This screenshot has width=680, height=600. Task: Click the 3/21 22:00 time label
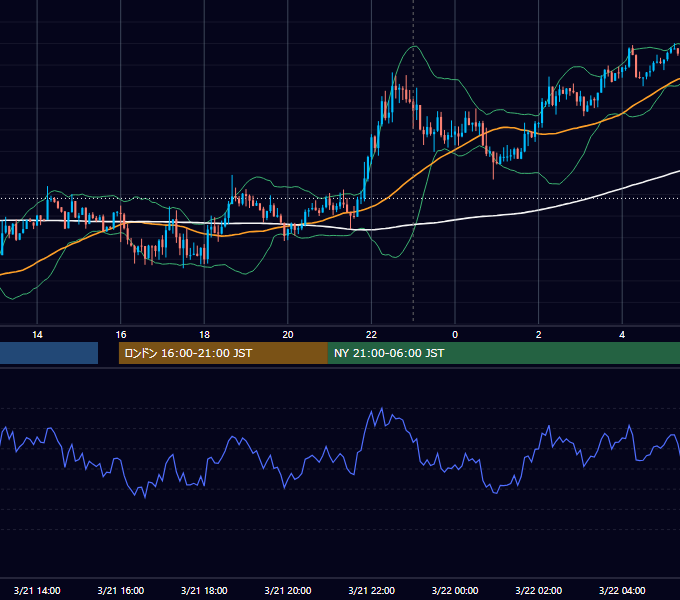(372, 590)
